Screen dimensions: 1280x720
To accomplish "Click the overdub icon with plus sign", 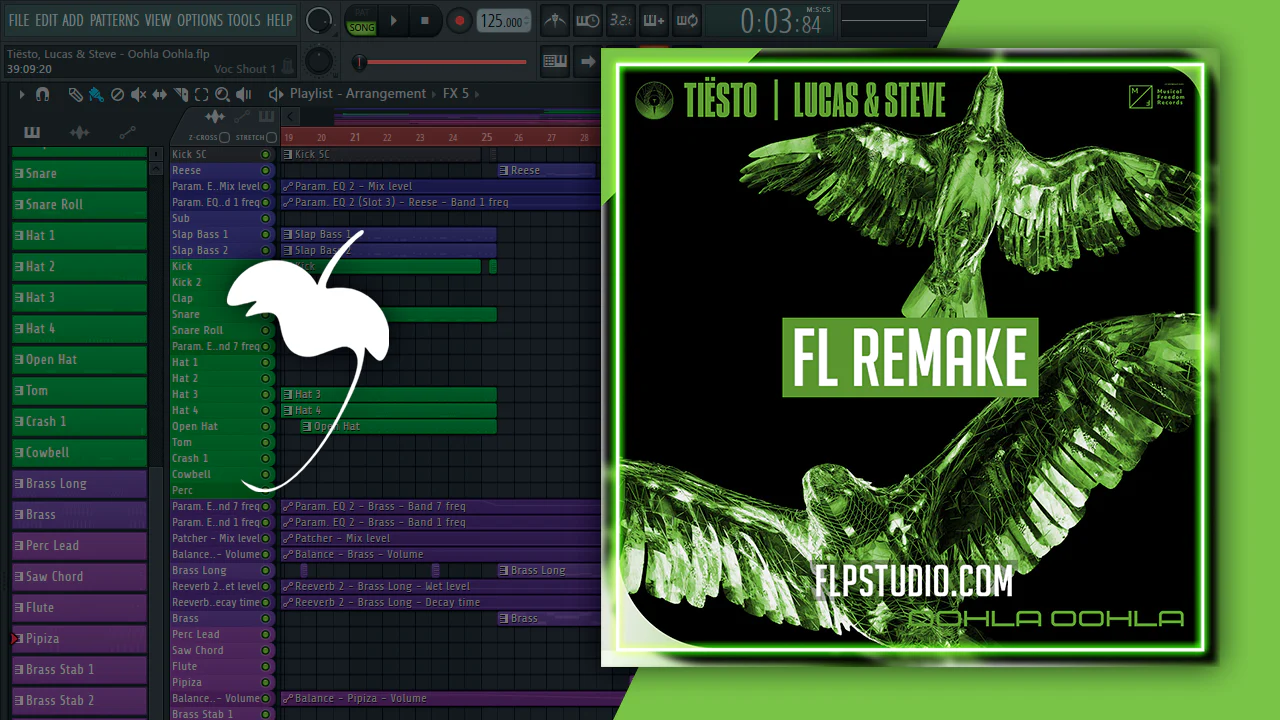I will click(653, 20).
